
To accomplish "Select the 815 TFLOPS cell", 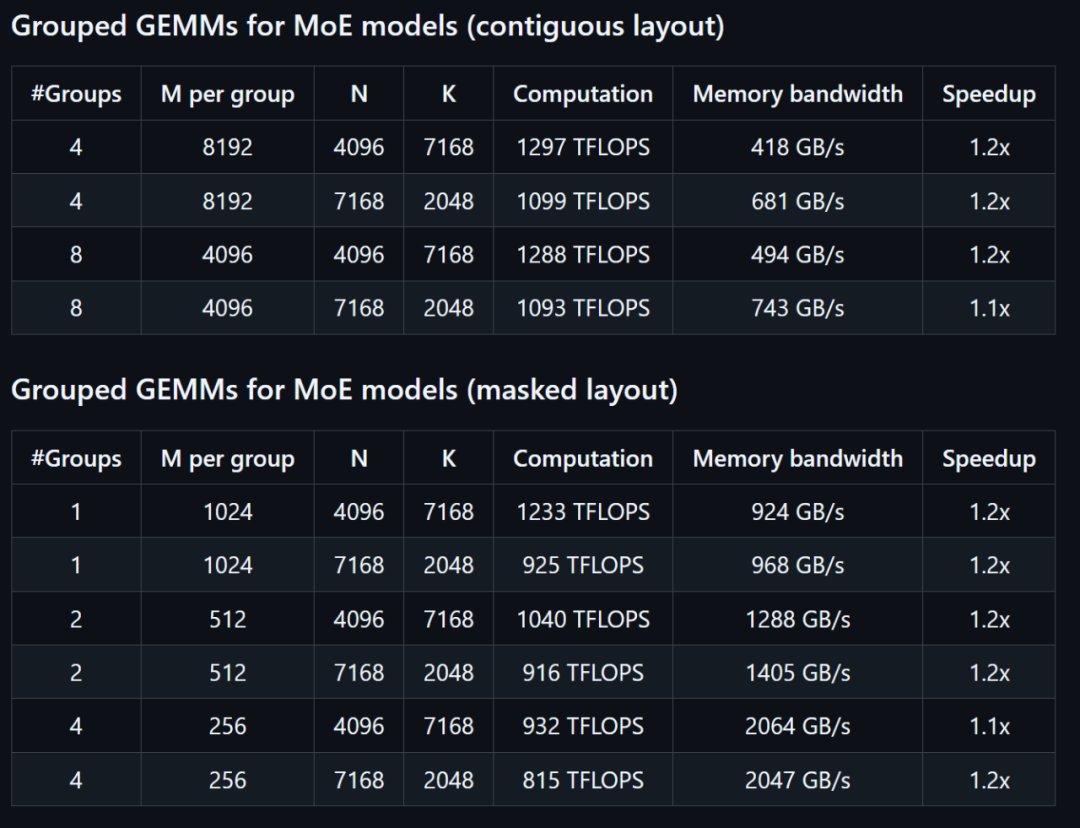I will click(583, 781).
